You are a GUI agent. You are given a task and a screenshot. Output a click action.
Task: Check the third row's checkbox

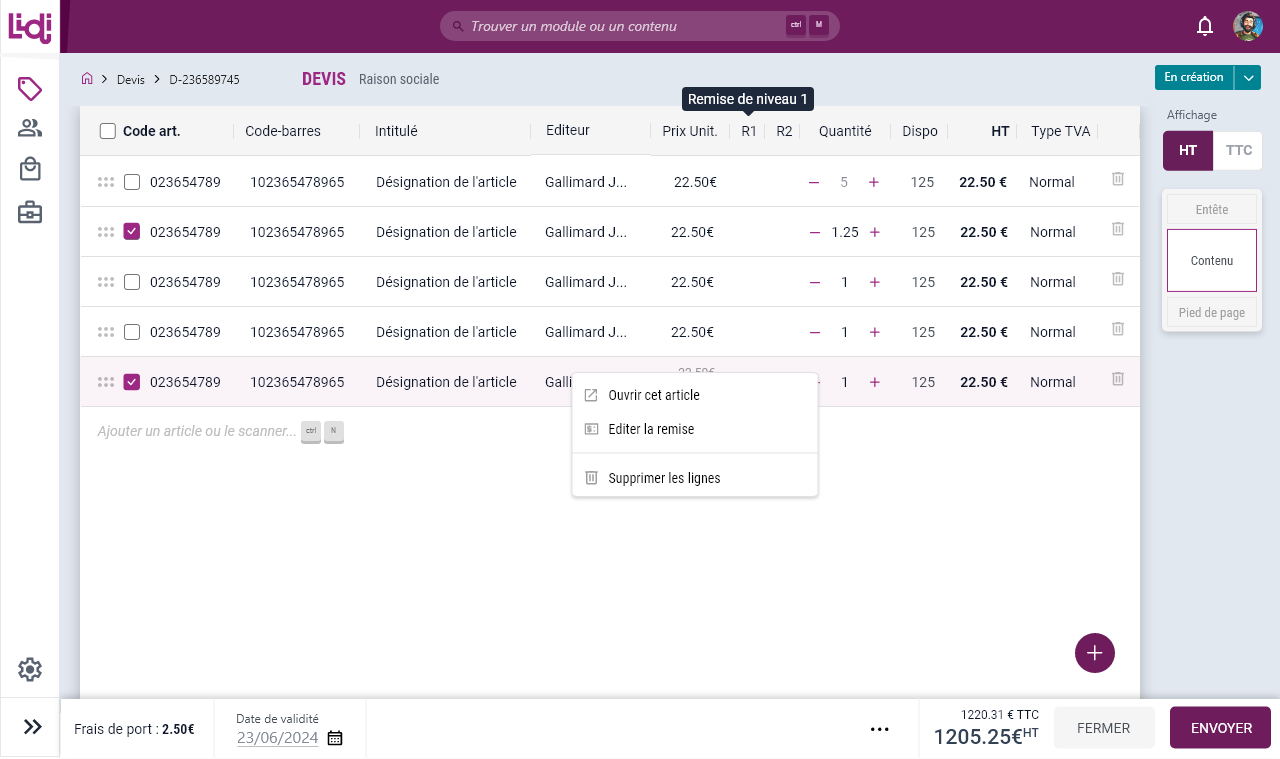click(132, 282)
